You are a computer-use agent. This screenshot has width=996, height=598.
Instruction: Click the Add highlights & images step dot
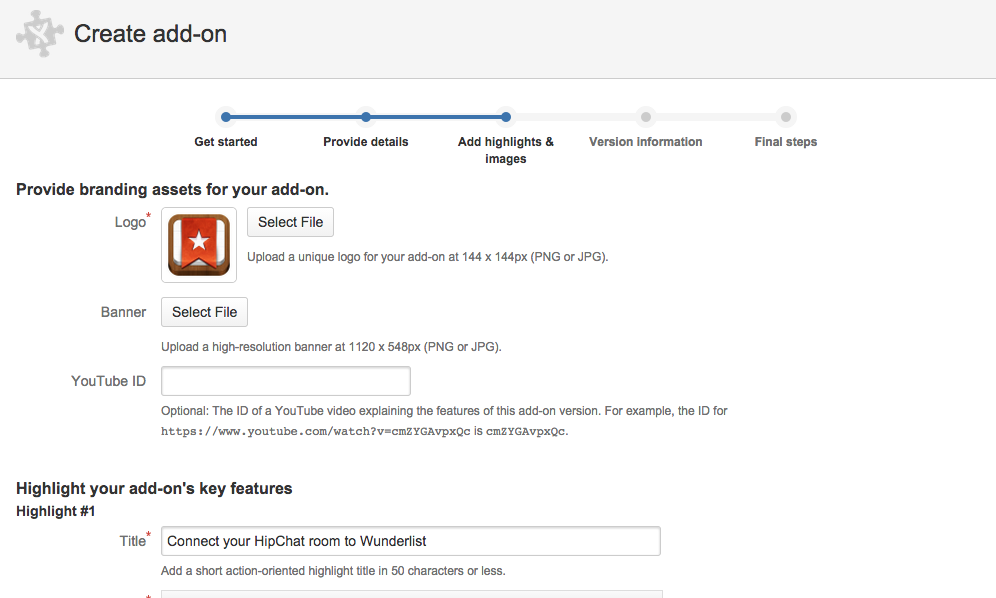click(506, 117)
